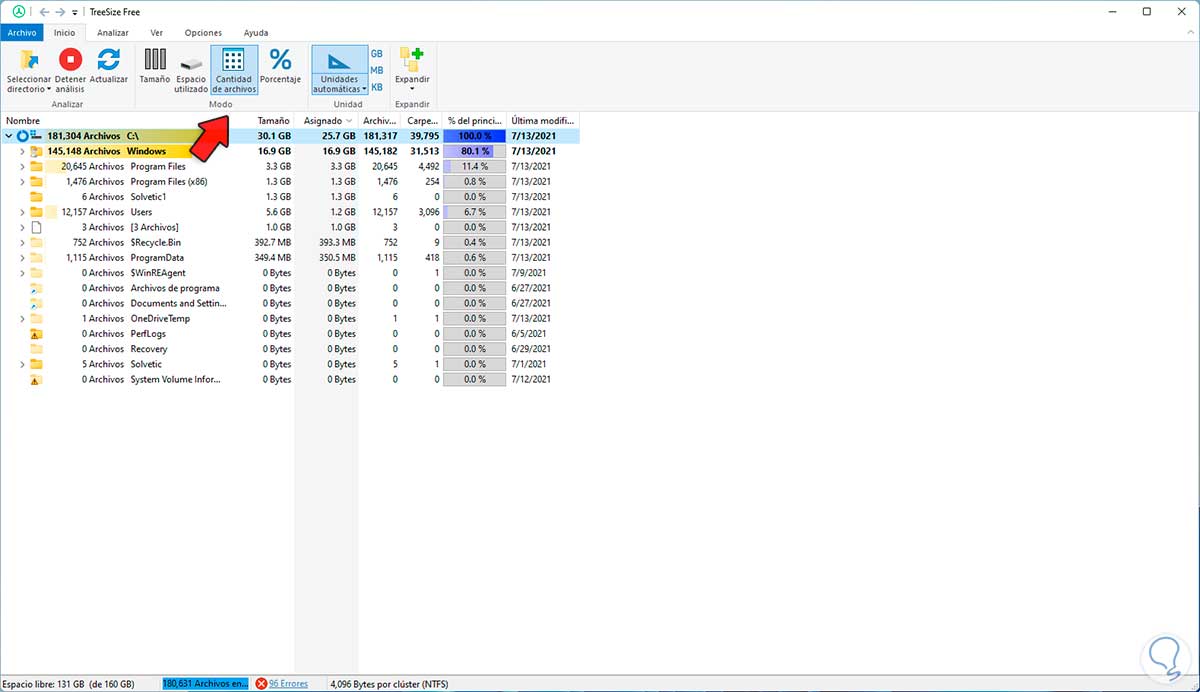The height and width of the screenshot is (692, 1200).
Task: Expand the Program Files folder node
Action: click(x=22, y=166)
